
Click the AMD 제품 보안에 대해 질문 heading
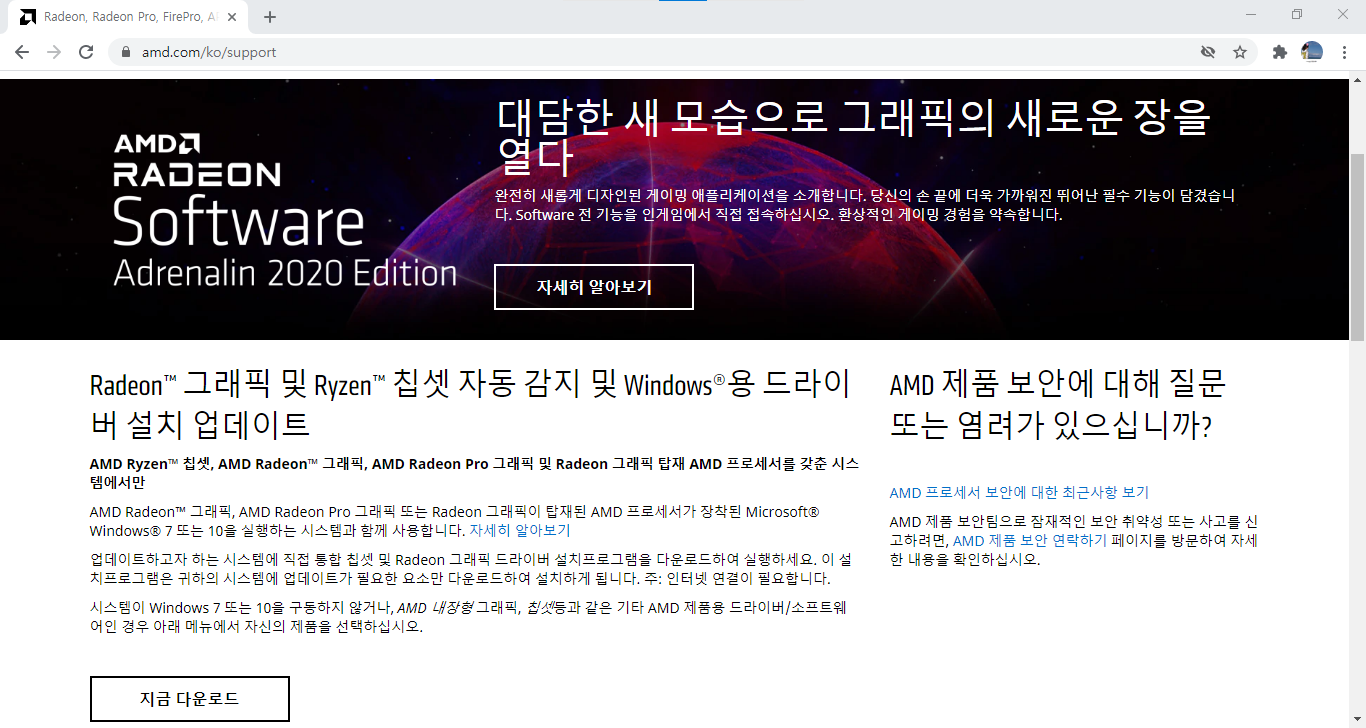click(1058, 404)
